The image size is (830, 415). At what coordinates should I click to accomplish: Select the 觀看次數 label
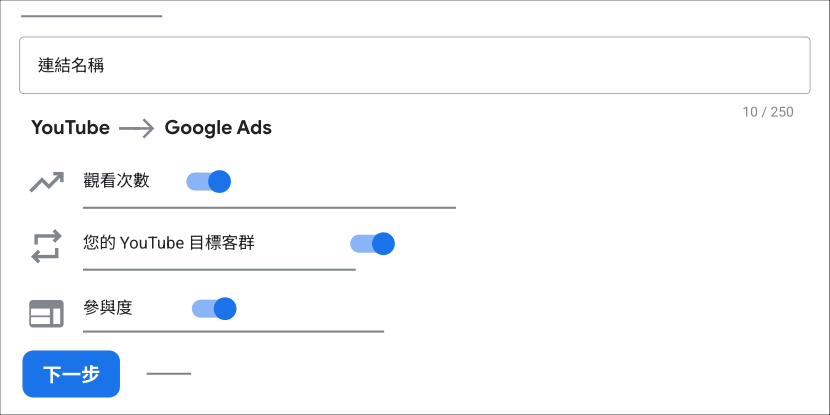[x=116, y=181]
